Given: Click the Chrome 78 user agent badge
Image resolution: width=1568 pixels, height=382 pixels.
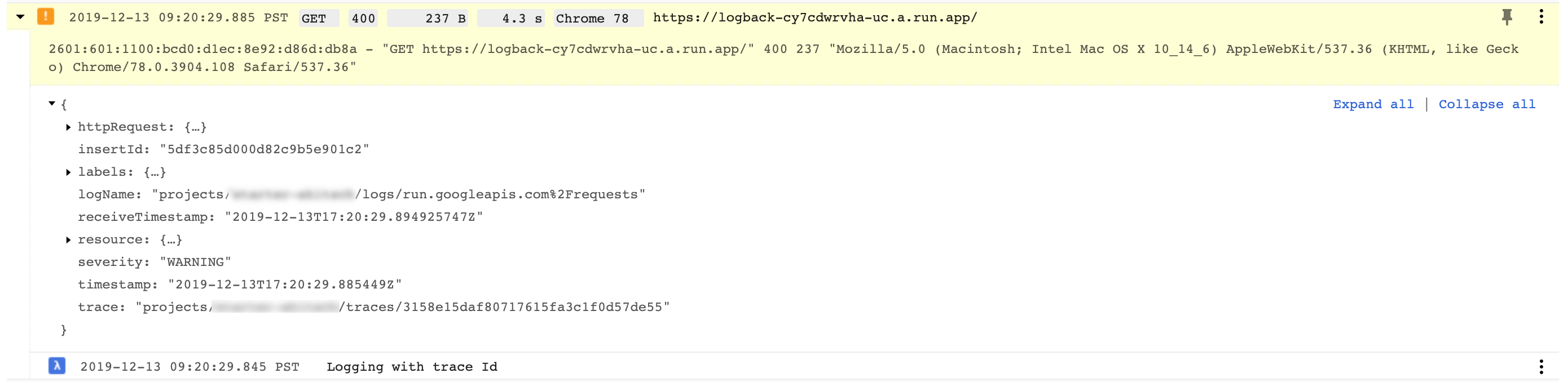Looking at the screenshot, I should [597, 17].
